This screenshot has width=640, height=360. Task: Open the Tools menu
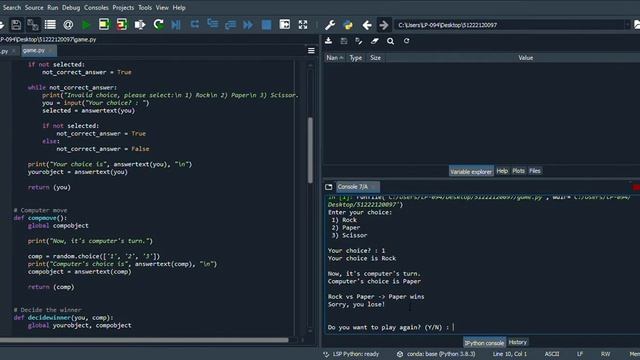pyautogui.click(x=145, y=7)
